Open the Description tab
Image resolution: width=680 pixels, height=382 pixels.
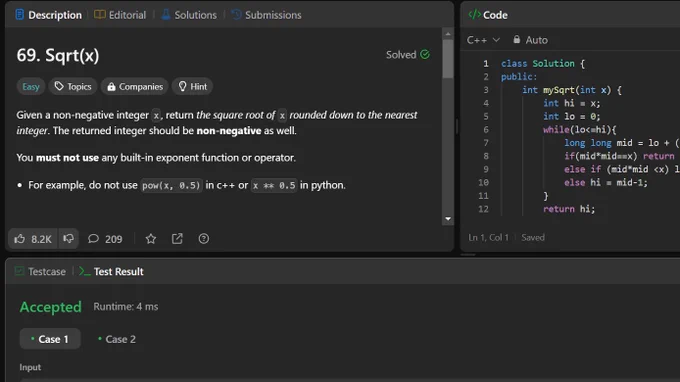click(49, 15)
